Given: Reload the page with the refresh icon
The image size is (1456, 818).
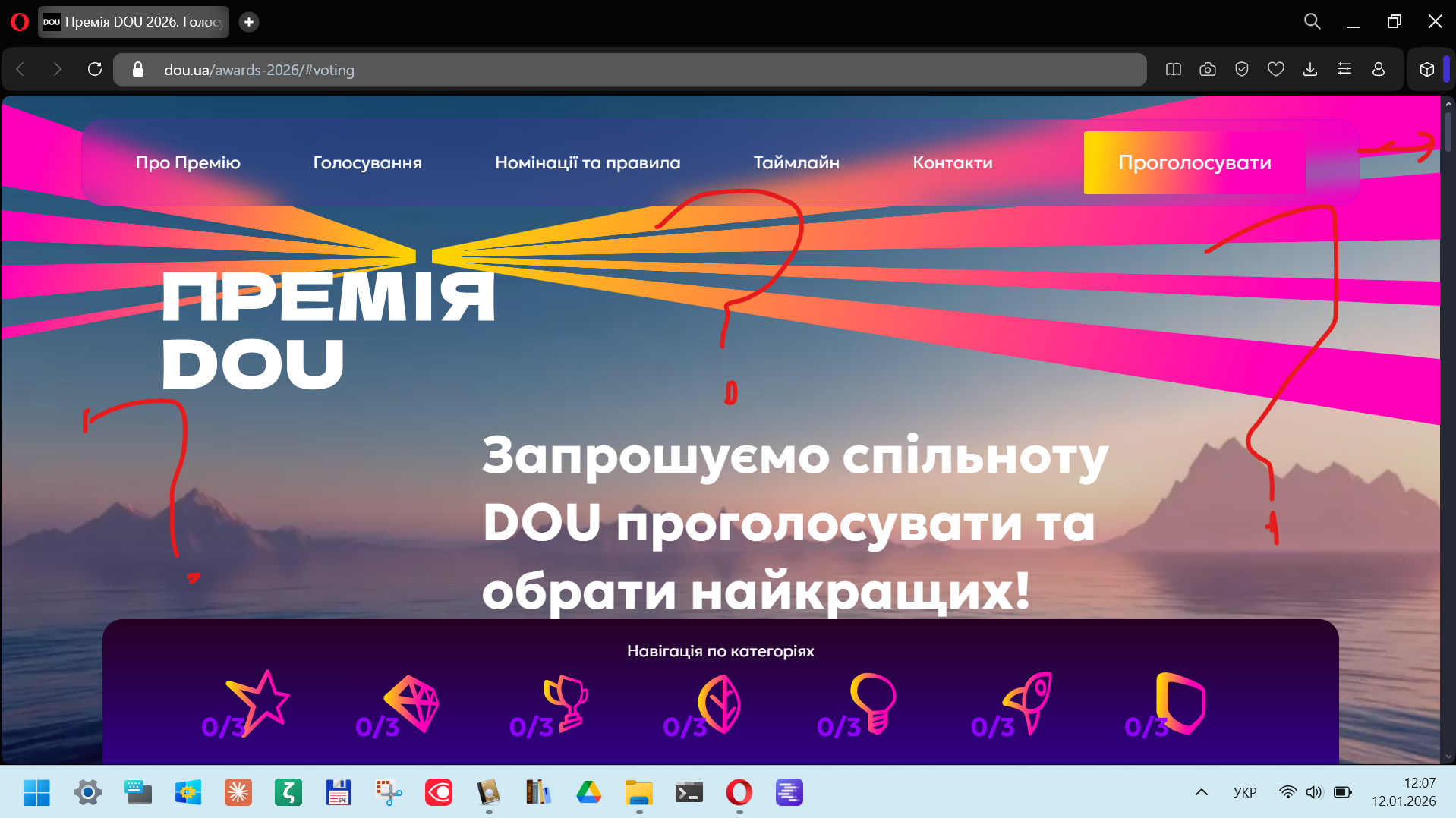Looking at the screenshot, I should pyautogui.click(x=95, y=69).
